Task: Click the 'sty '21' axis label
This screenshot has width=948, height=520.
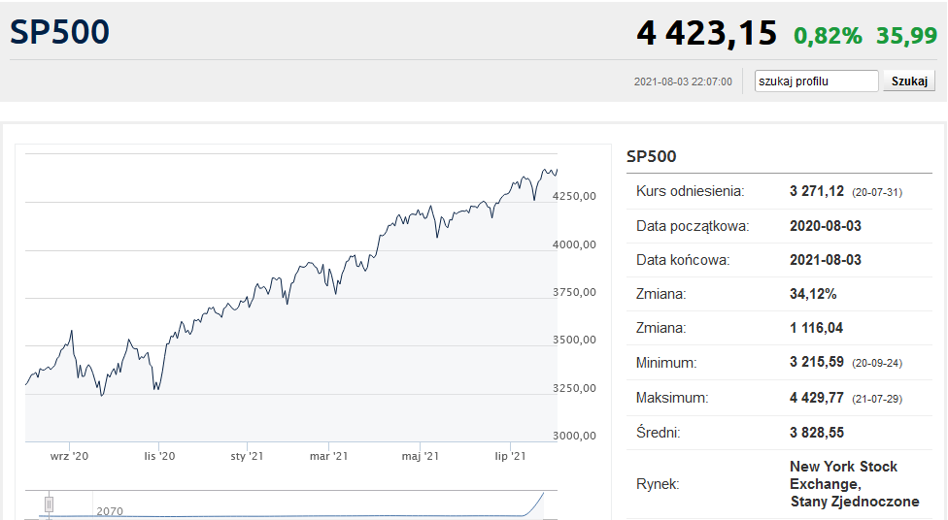Action: (x=247, y=456)
